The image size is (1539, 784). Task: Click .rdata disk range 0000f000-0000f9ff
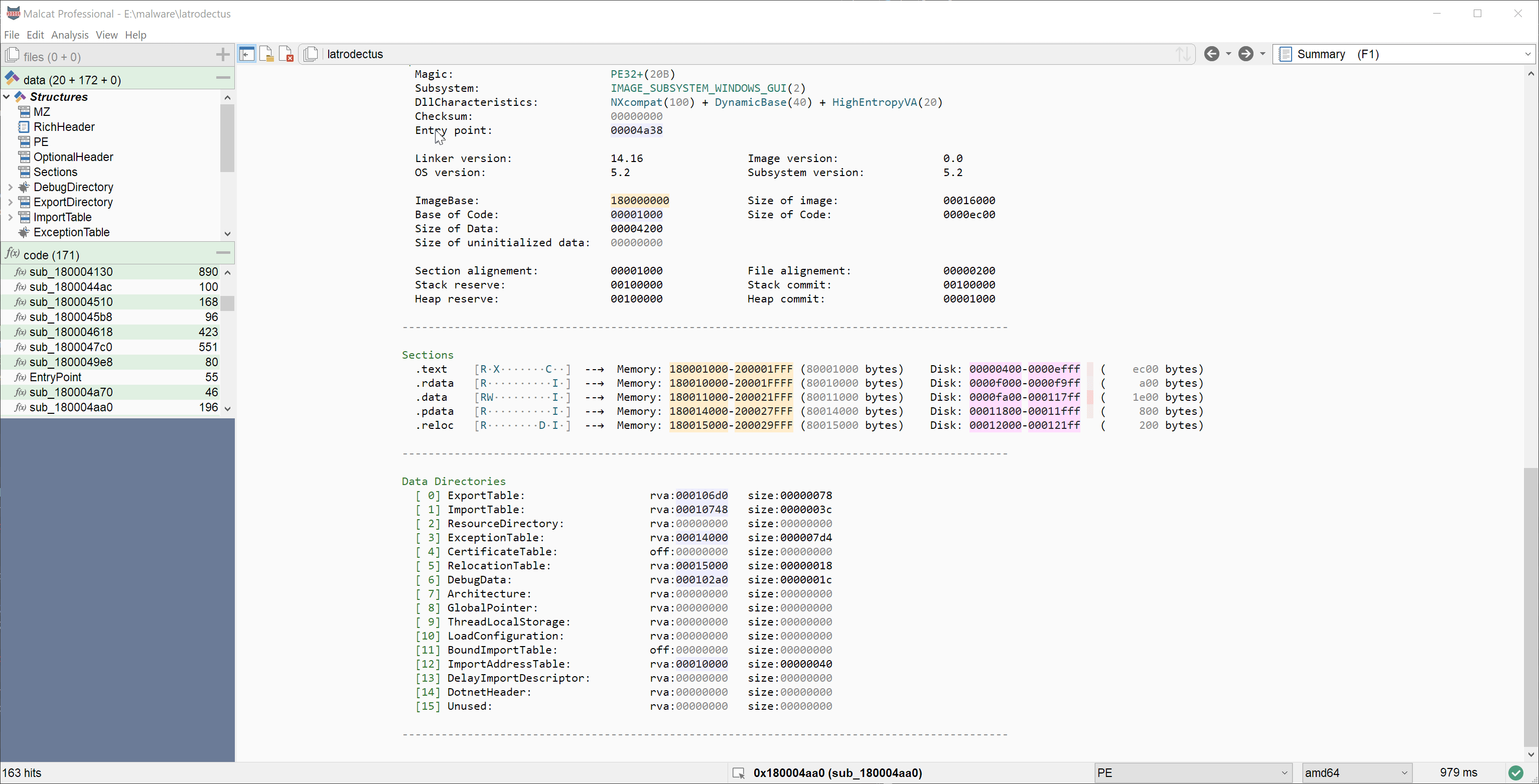pyautogui.click(x=1025, y=383)
